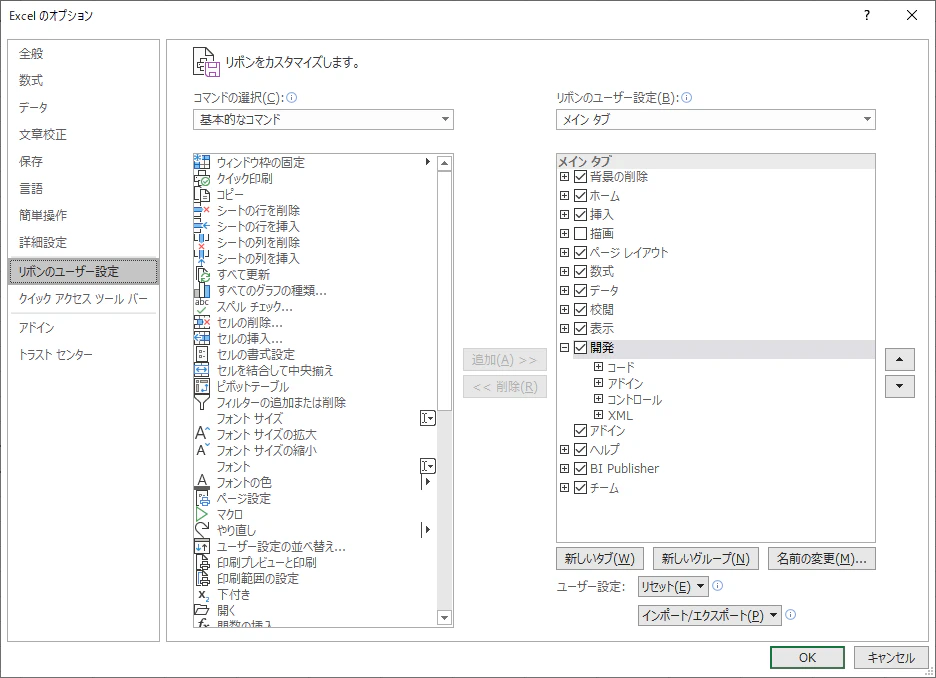Click the やり直し redo icon
Viewport: 936px width, 678px height.
(x=202, y=529)
